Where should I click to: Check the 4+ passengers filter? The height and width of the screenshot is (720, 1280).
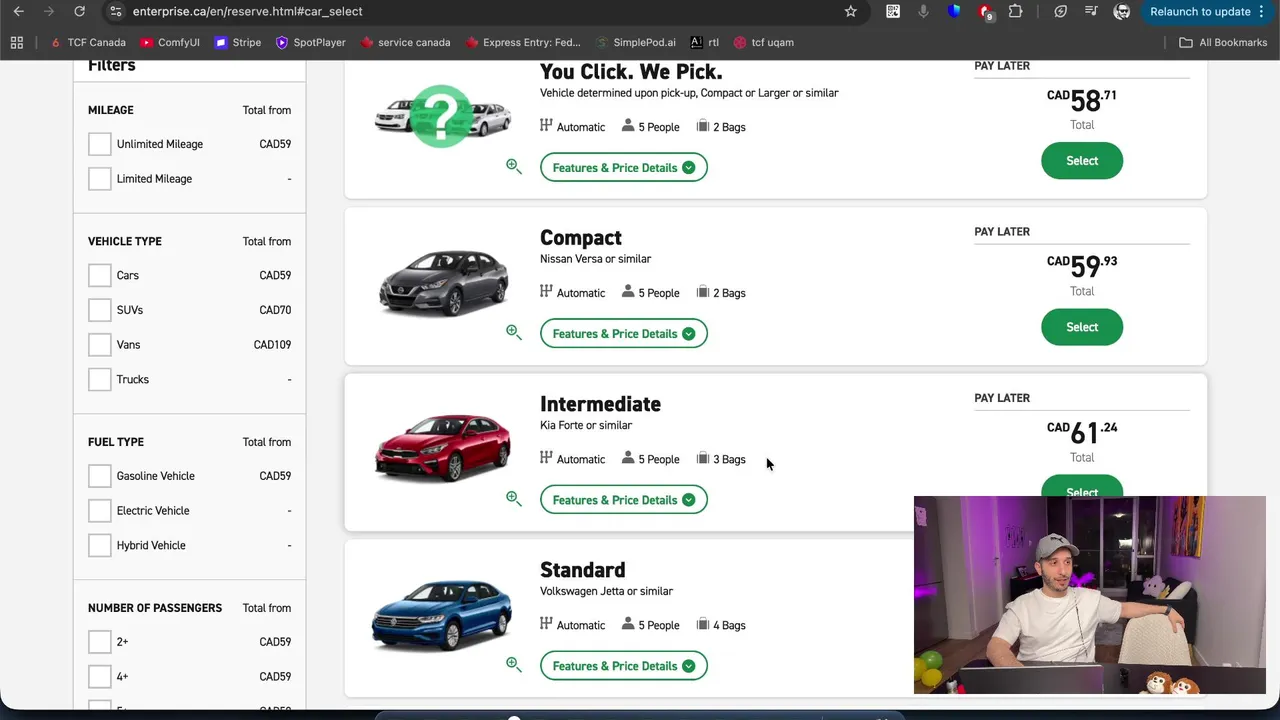(x=100, y=677)
